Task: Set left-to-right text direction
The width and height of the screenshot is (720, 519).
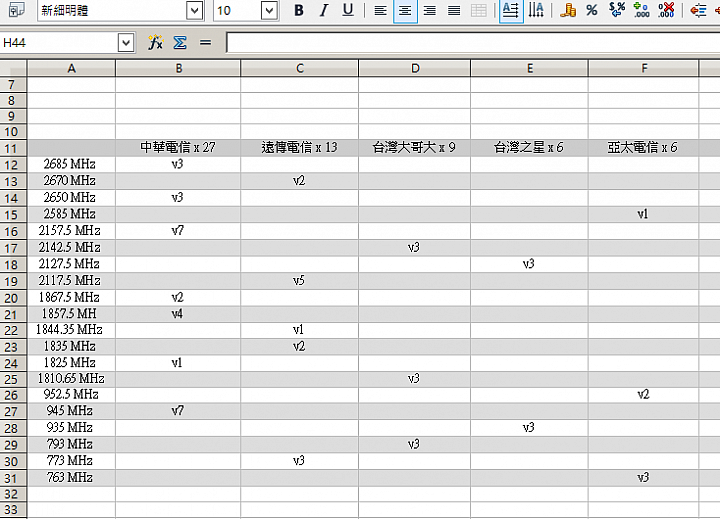Action: tap(511, 10)
